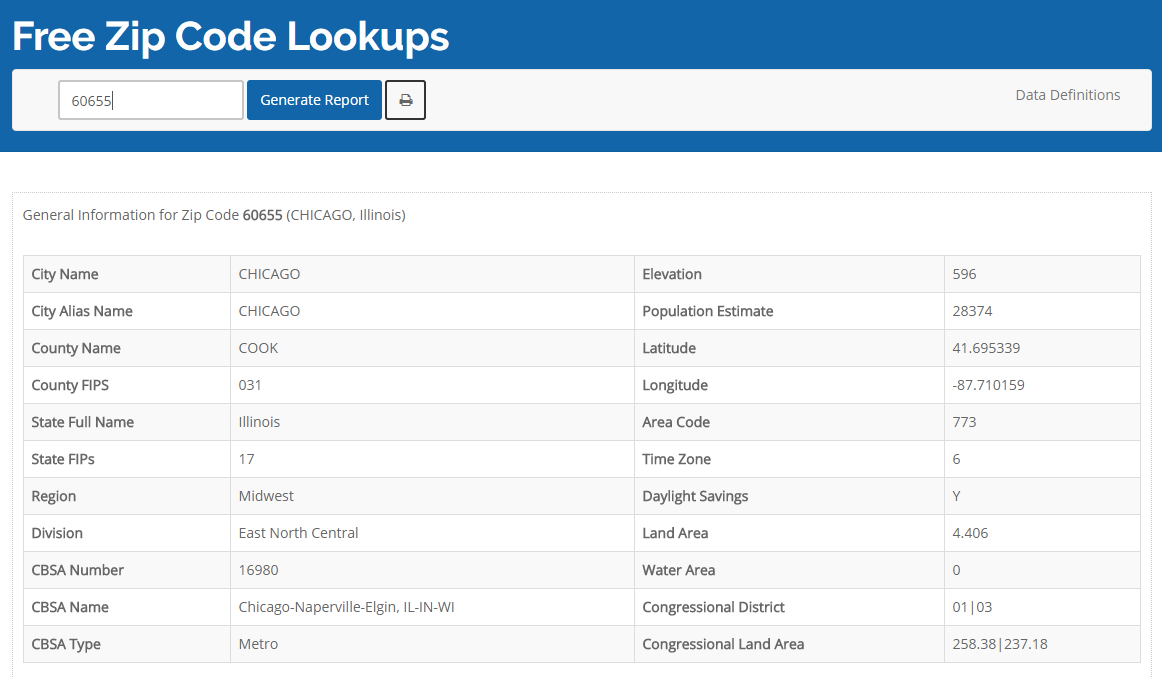Select the State Full Name label
The width and height of the screenshot is (1162, 677).
82,422
